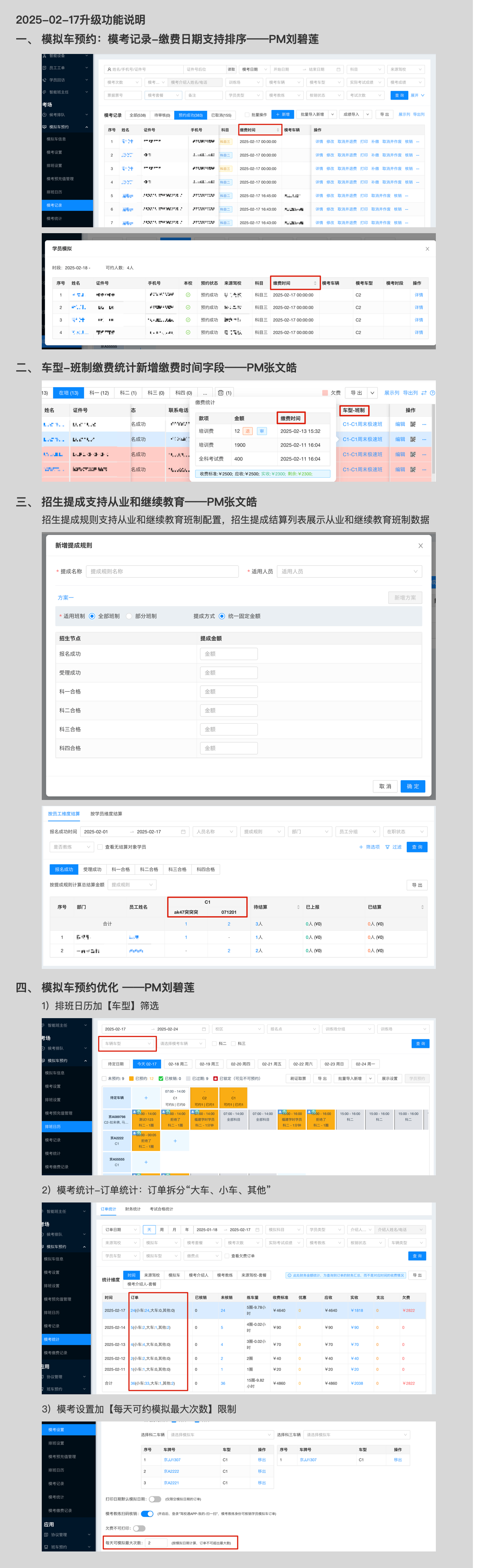This screenshot has width=478, height=1568.
Task: Toggle 模考教练扫码核销 switch
Action: click(147, 1513)
